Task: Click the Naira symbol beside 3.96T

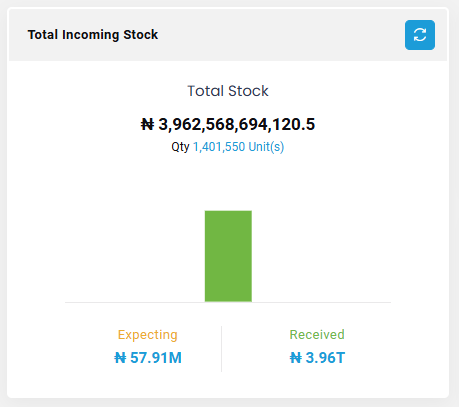Action: point(296,358)
